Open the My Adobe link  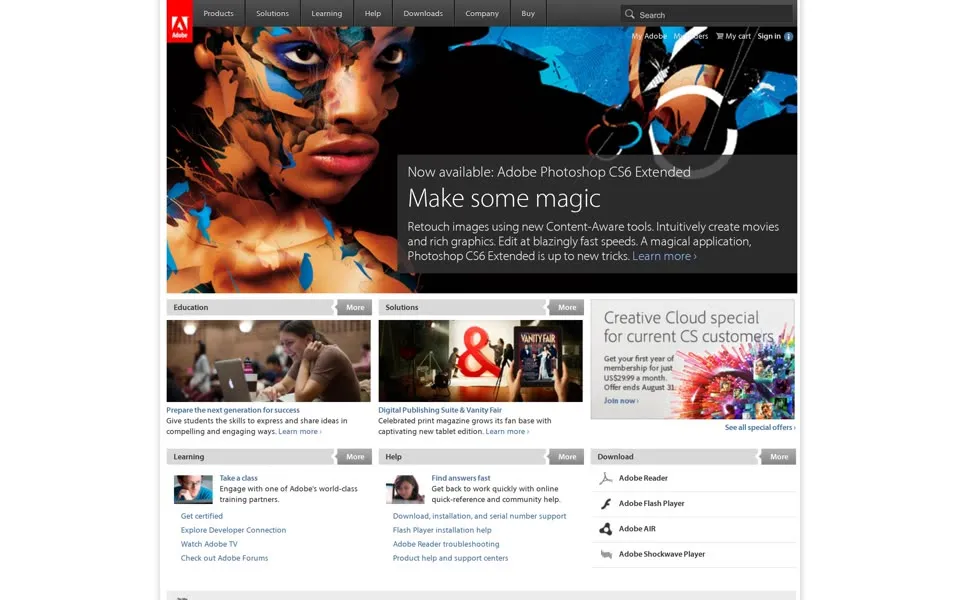[x=649, y=36]
